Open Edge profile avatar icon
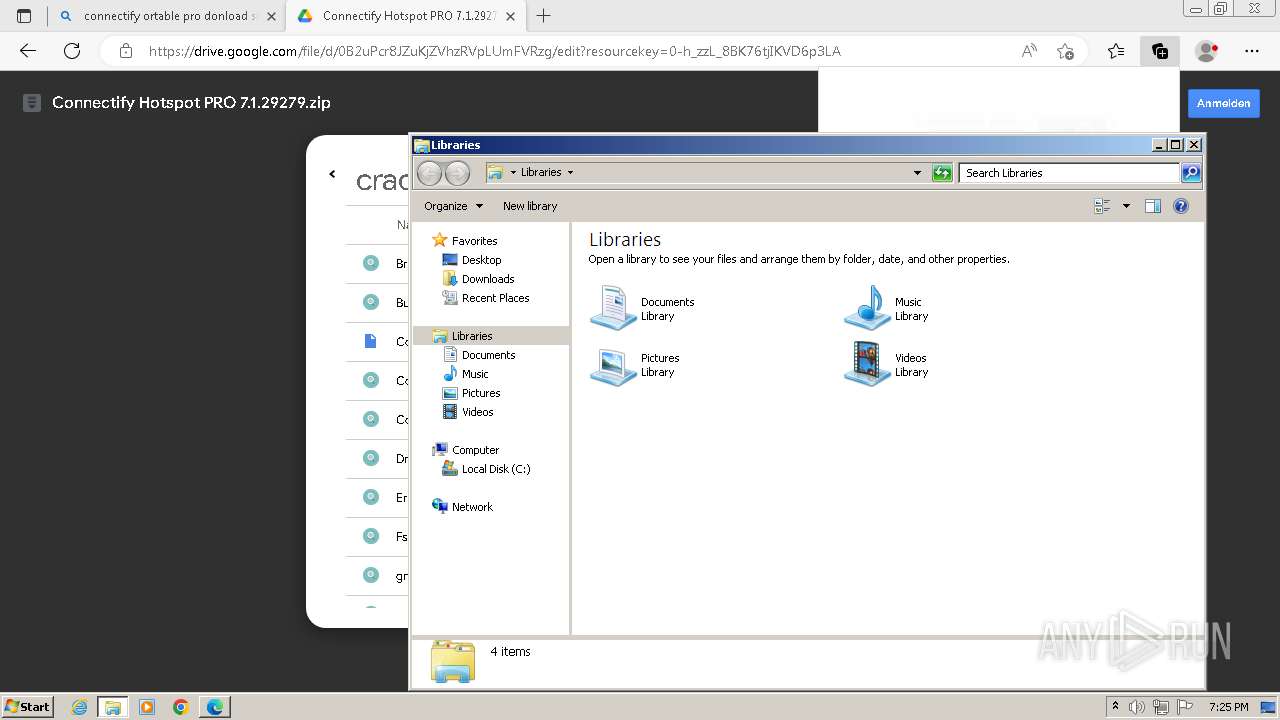This screenshot has height=720, width=1280. [1207, 51]
